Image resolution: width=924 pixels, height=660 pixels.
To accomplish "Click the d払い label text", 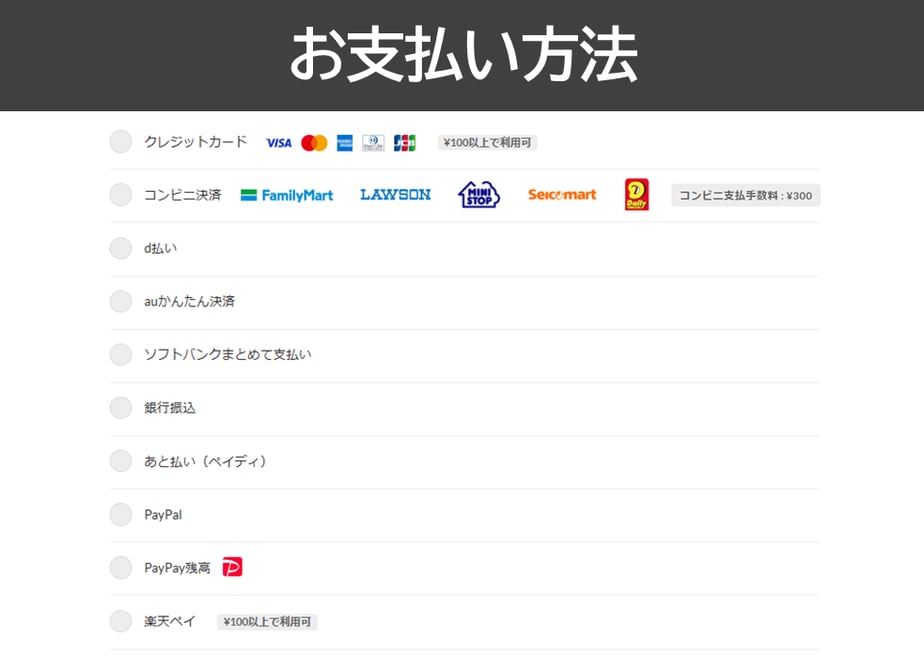I will coord(160,248).
